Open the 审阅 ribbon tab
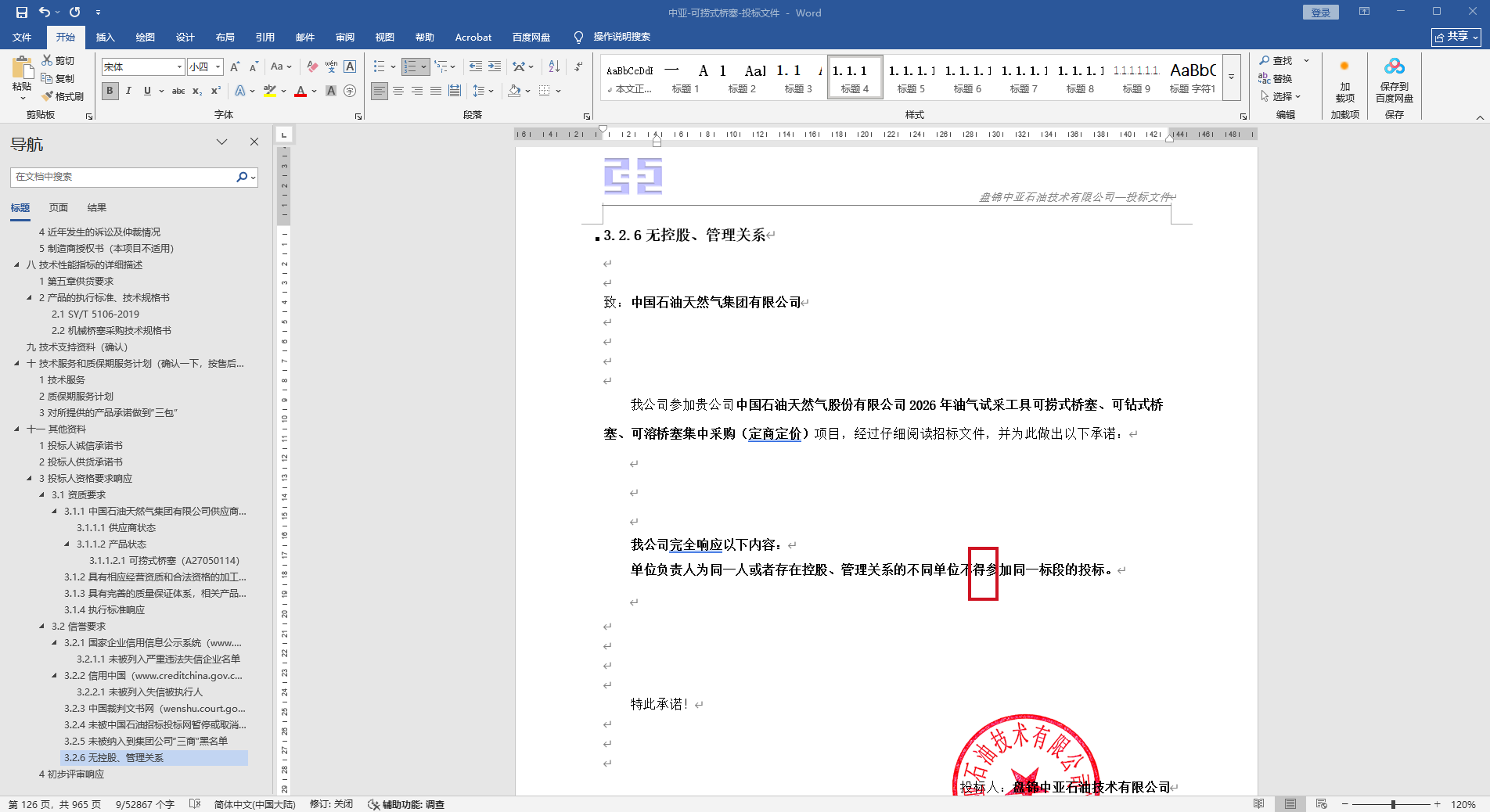This screenshot has height=812, width=1490. 345,37
